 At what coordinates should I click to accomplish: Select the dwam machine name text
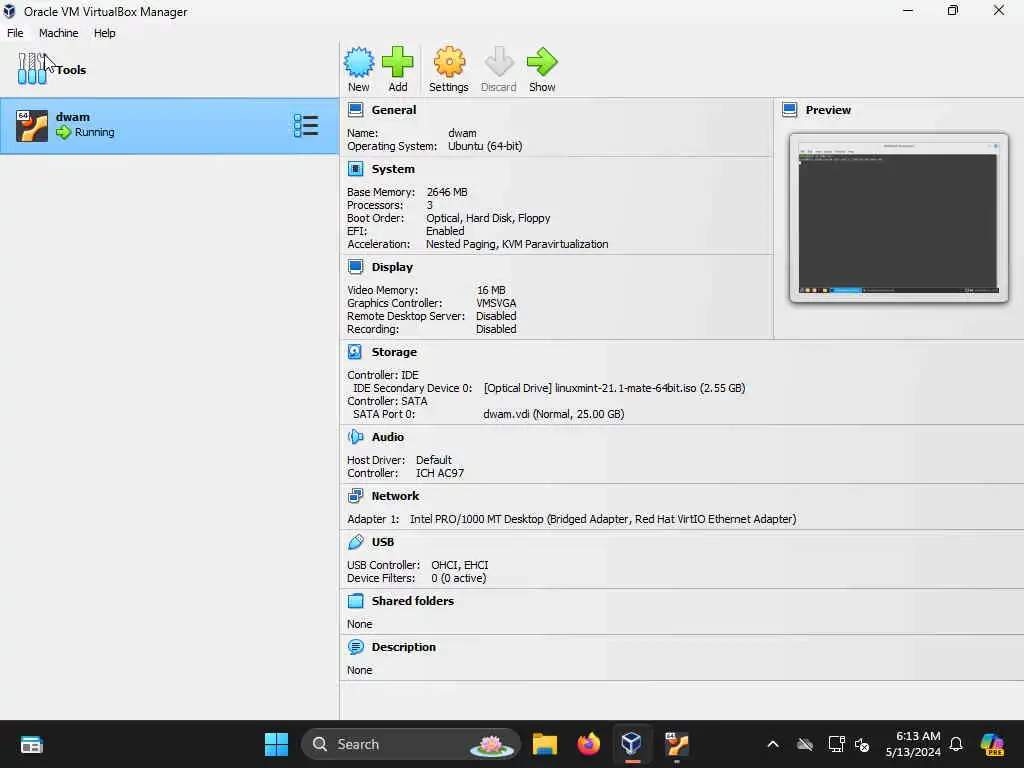[x=72, y=117]
